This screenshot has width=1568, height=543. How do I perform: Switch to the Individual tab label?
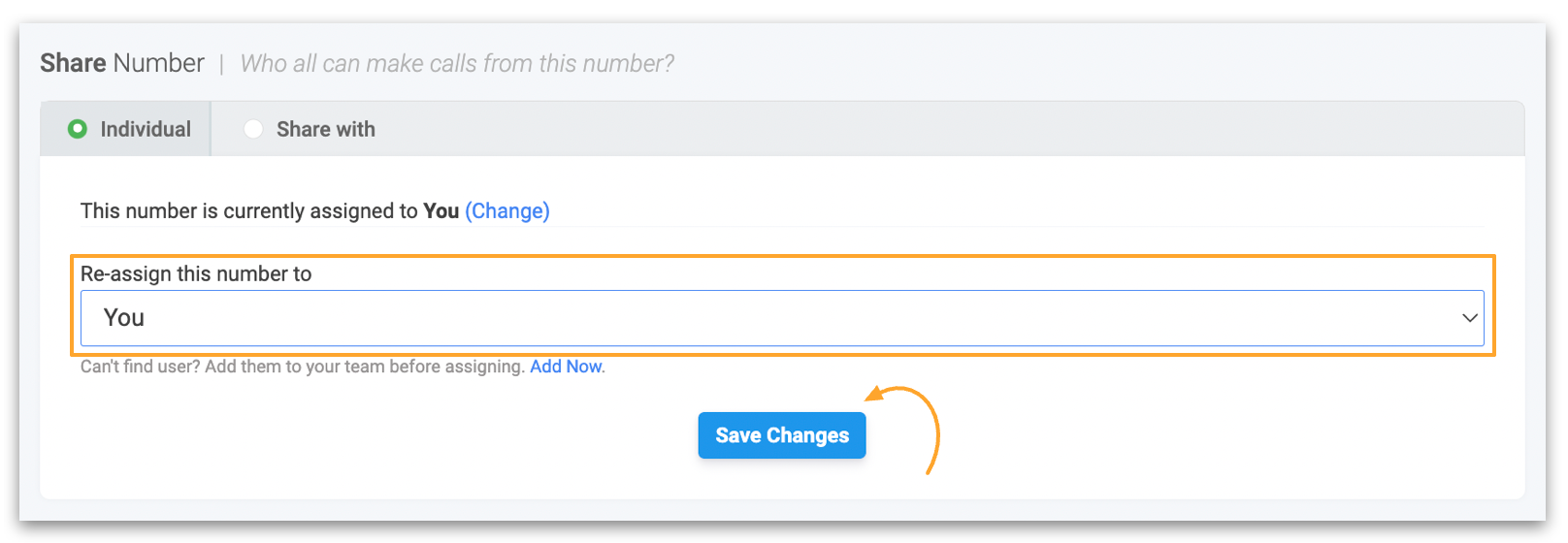coord(146,129)
